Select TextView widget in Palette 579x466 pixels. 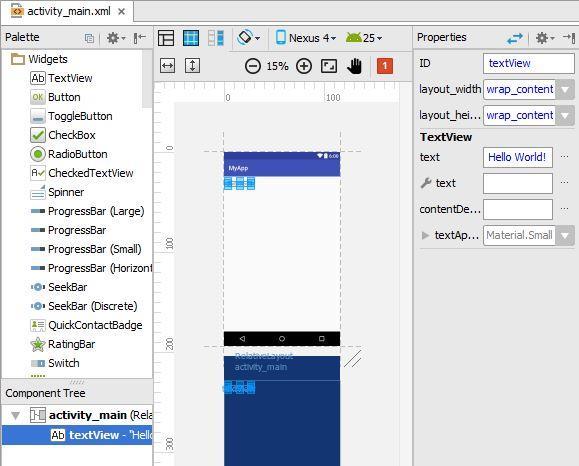click(61, 78)
